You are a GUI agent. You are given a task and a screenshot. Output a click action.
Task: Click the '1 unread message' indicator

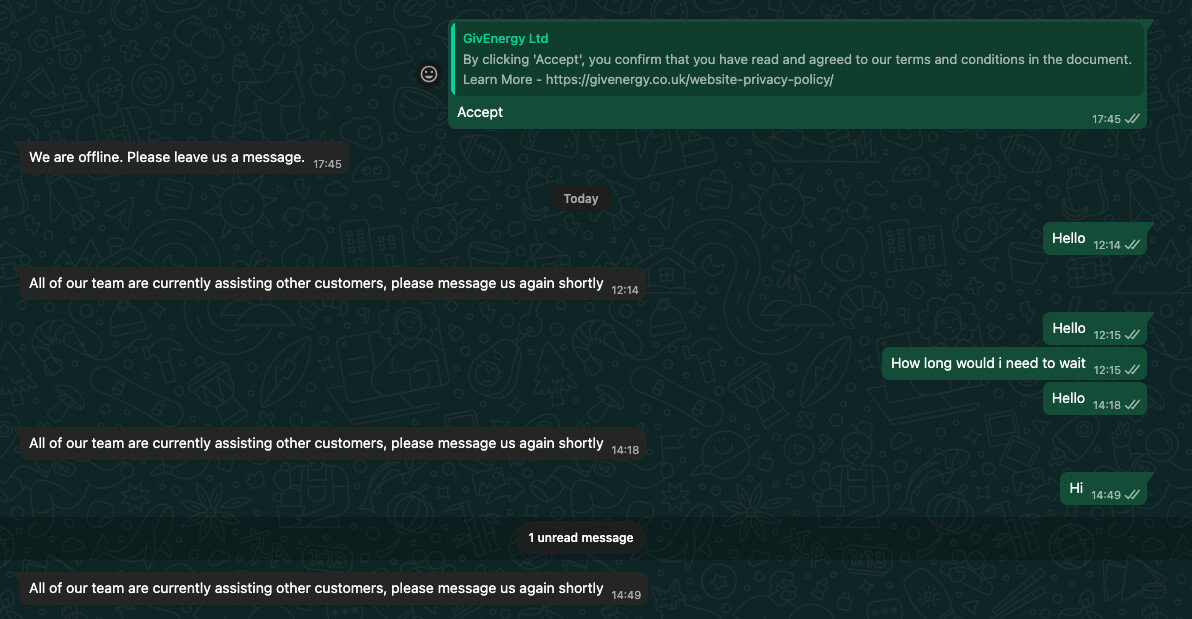[x=581, y=538]
